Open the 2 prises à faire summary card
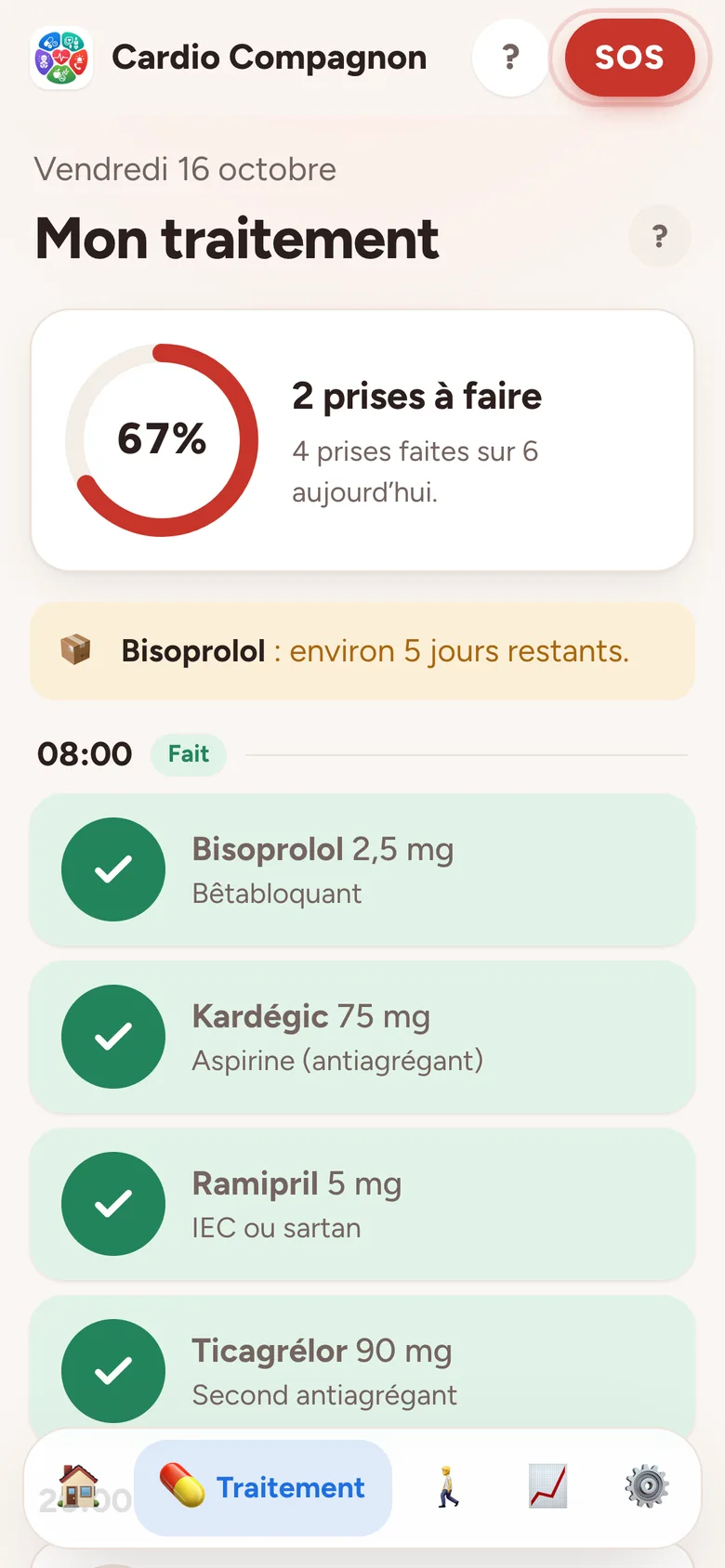This screenshot has height=1568, width=725. click(x=362, y=440)
